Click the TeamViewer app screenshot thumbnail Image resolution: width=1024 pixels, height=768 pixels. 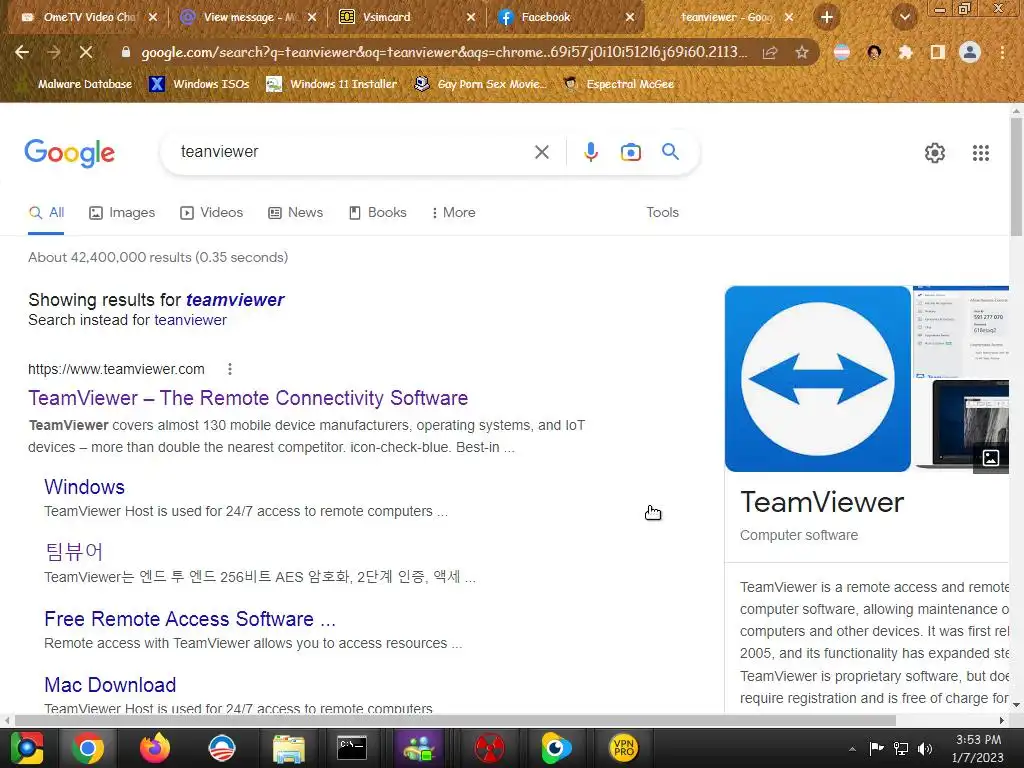pyautogui.click(x=961, y=332)
